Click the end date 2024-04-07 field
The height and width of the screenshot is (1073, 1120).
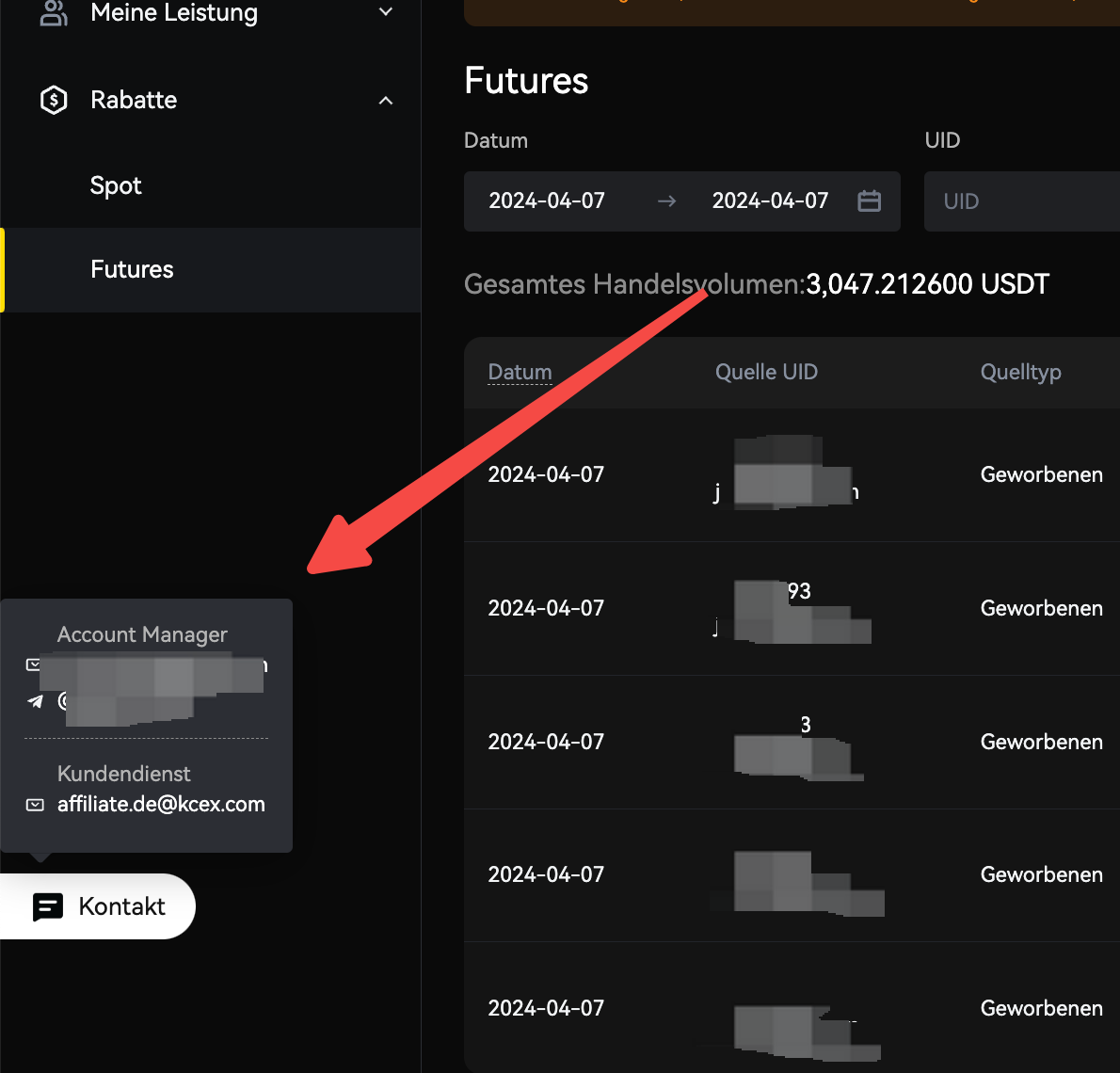(770, 200)
